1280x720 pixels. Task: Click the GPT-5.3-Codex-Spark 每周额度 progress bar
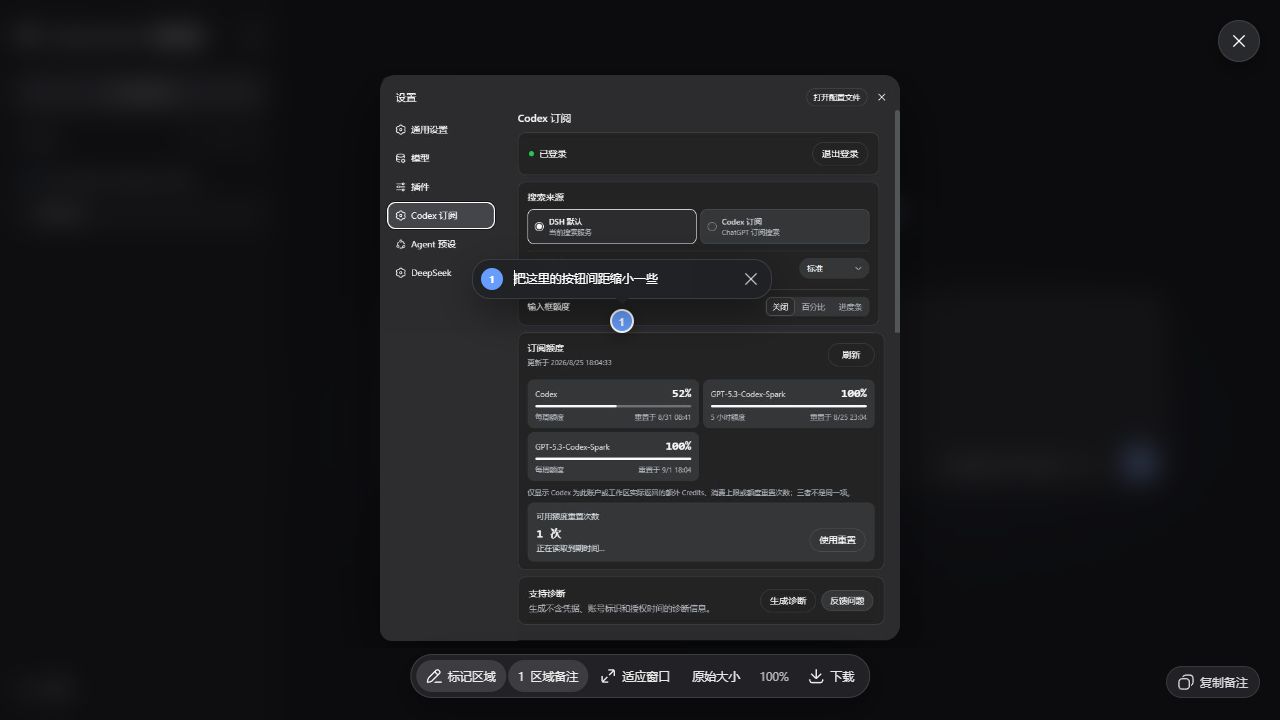coord(613,459)
